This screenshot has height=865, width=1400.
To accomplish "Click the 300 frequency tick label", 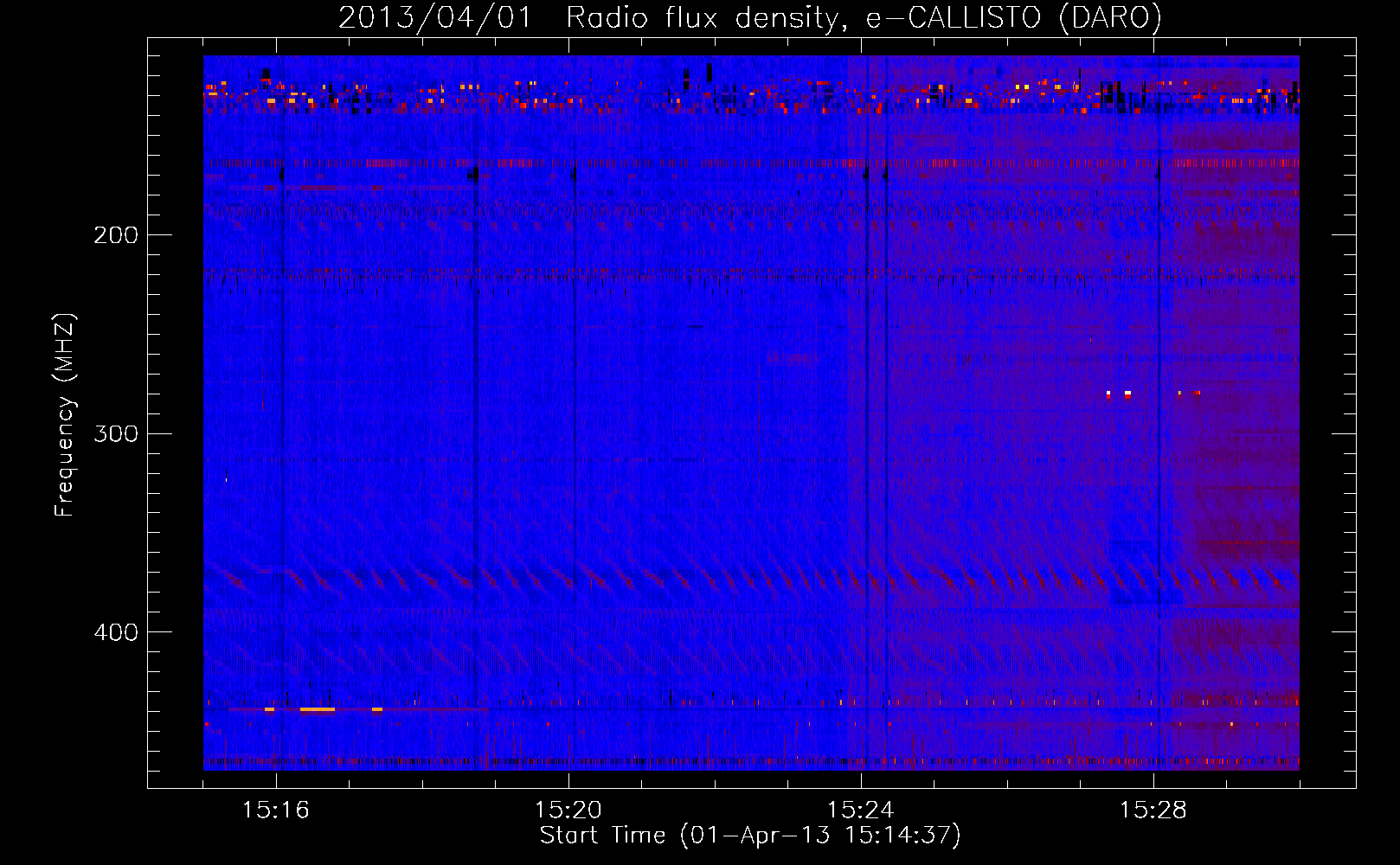I will [116, 433].
